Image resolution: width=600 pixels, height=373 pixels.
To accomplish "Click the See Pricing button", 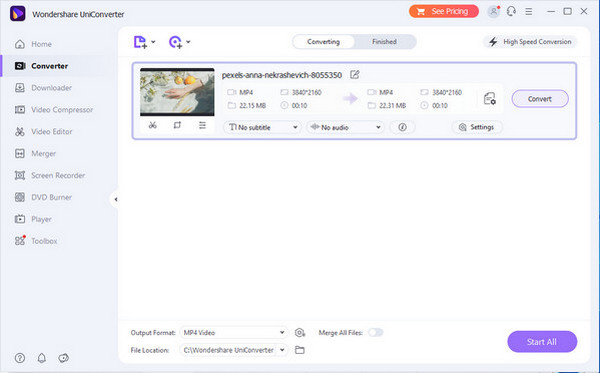I will 443,11.
